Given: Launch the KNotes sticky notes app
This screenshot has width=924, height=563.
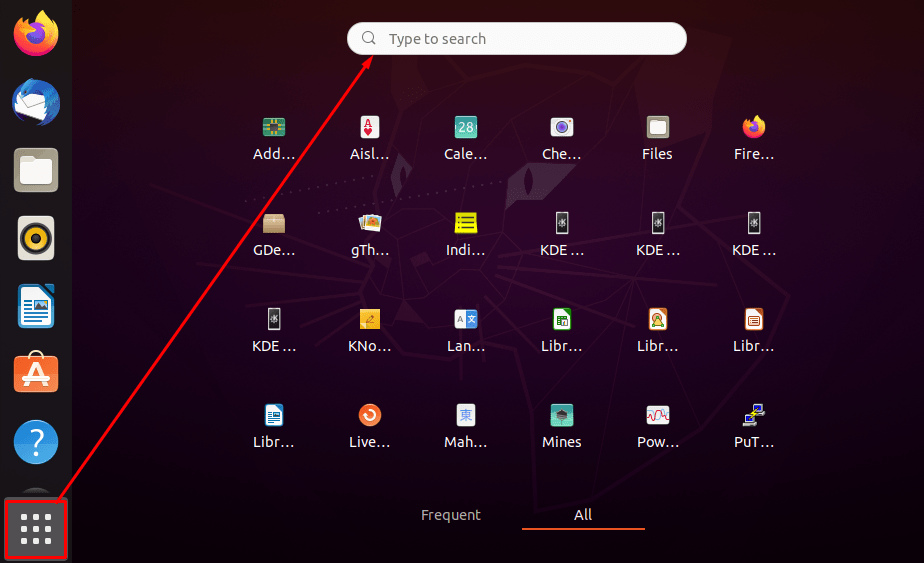Looking at the screenshot, I should pos(369,331).
